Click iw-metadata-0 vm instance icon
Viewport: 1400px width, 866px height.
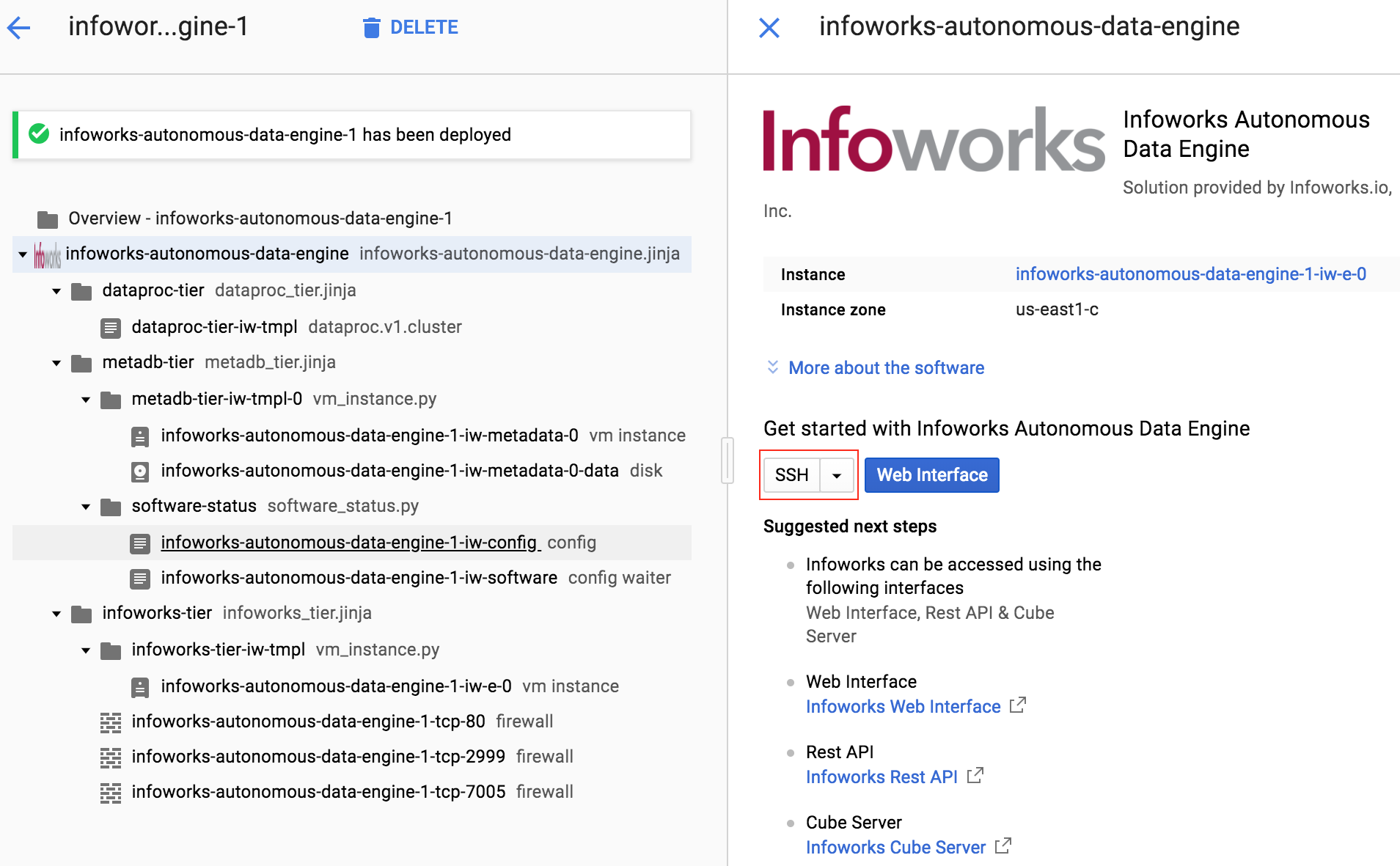pos(140,437)
